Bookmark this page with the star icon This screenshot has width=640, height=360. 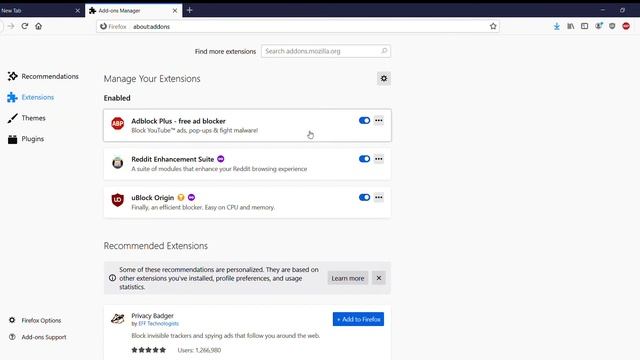(493, 26)
